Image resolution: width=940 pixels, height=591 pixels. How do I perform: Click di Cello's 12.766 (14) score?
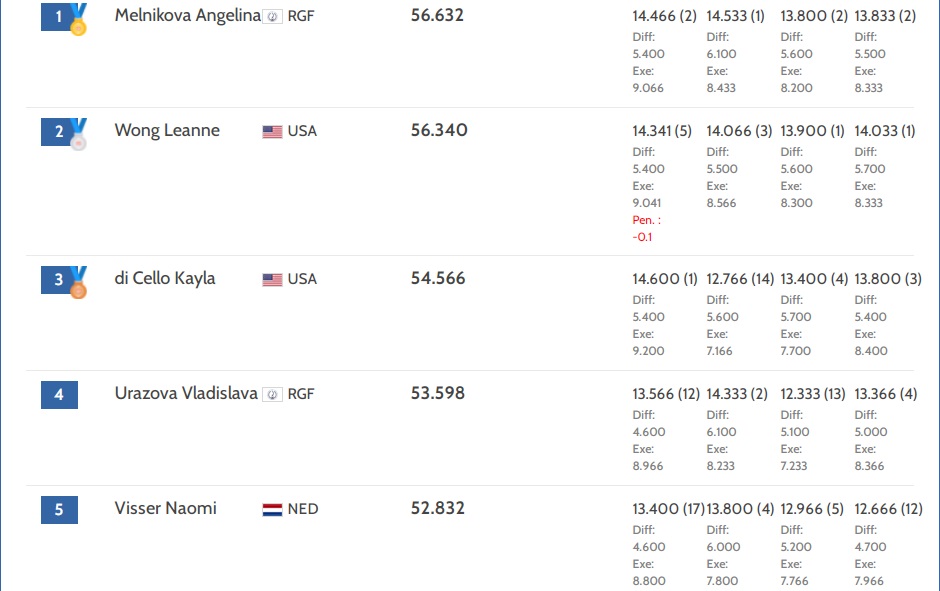740,279
